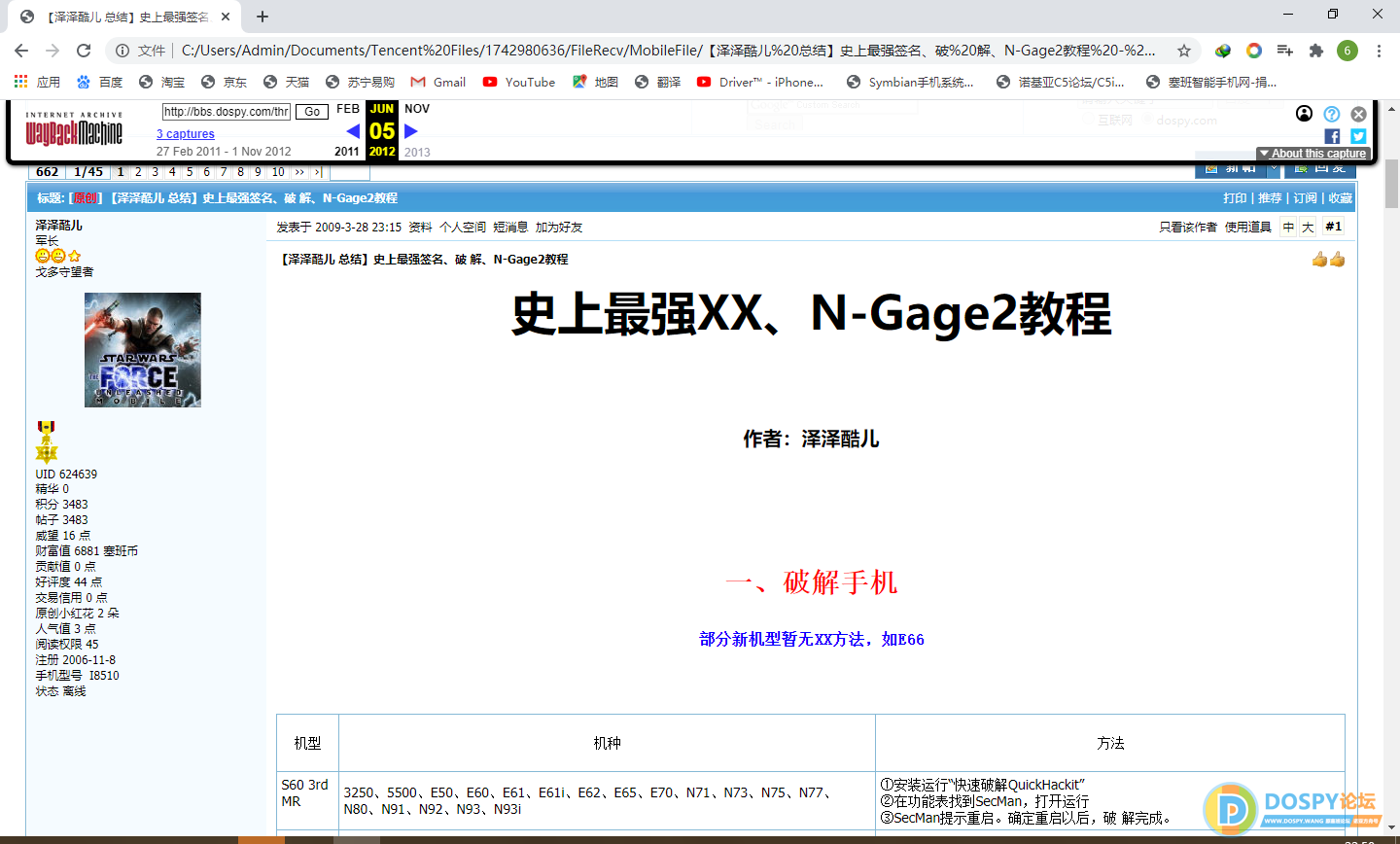The width and height of the screenshot is (1400, 844).
Task: Open a new browser tab
Action: pos(262,17)
